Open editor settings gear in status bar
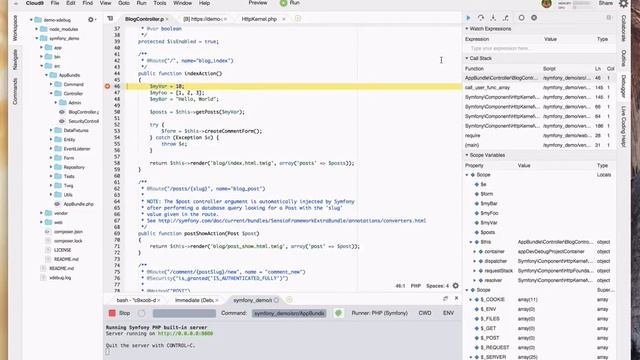 tap(456, 286)
